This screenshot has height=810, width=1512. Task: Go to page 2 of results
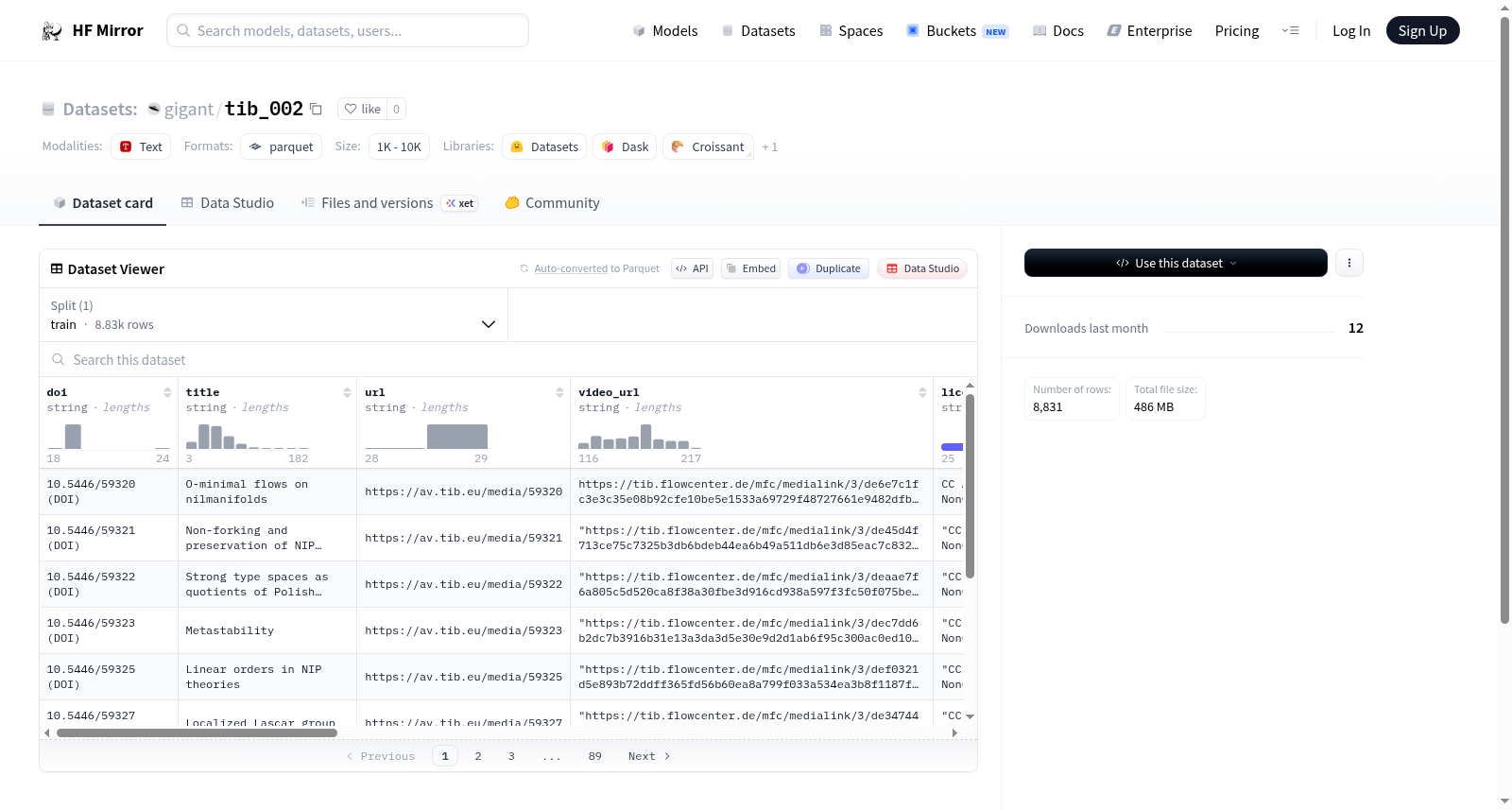pos(478,756)
